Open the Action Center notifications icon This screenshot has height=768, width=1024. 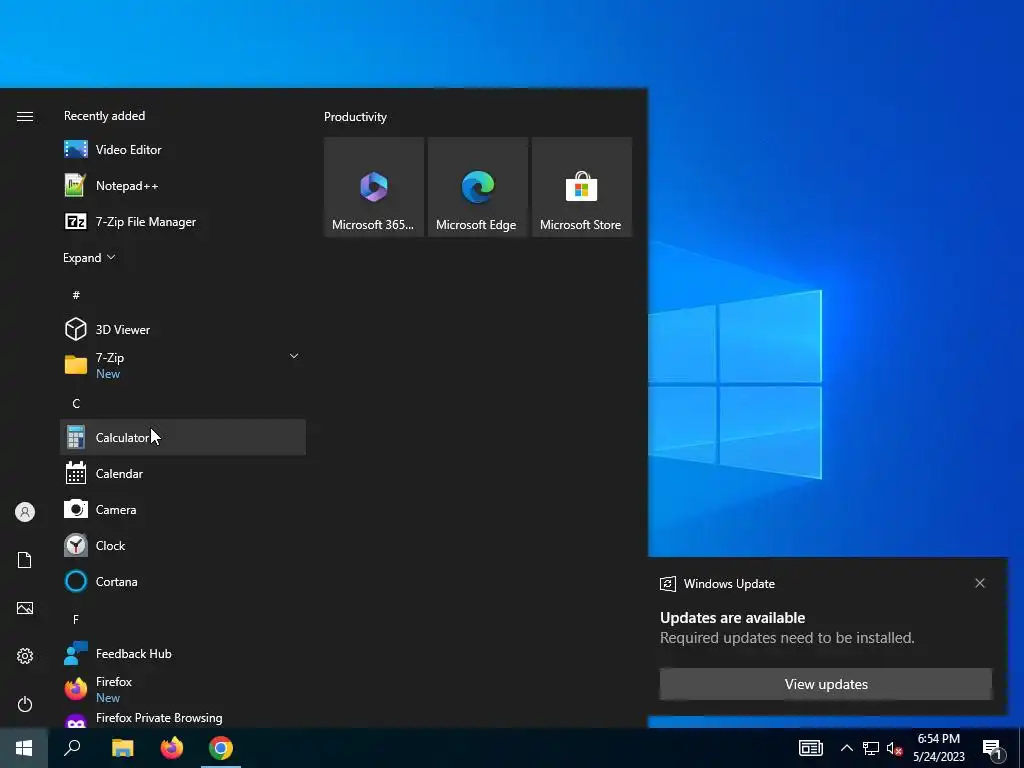(993, 748)
